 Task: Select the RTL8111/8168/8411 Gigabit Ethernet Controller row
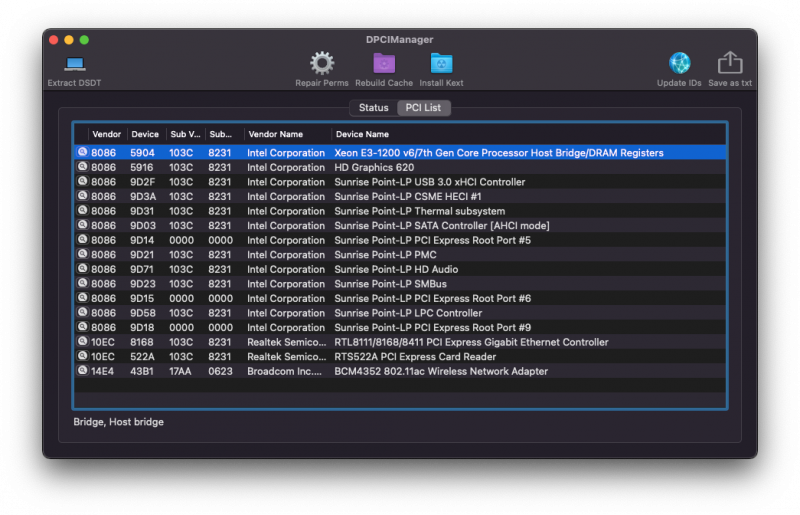click(470, 342)
